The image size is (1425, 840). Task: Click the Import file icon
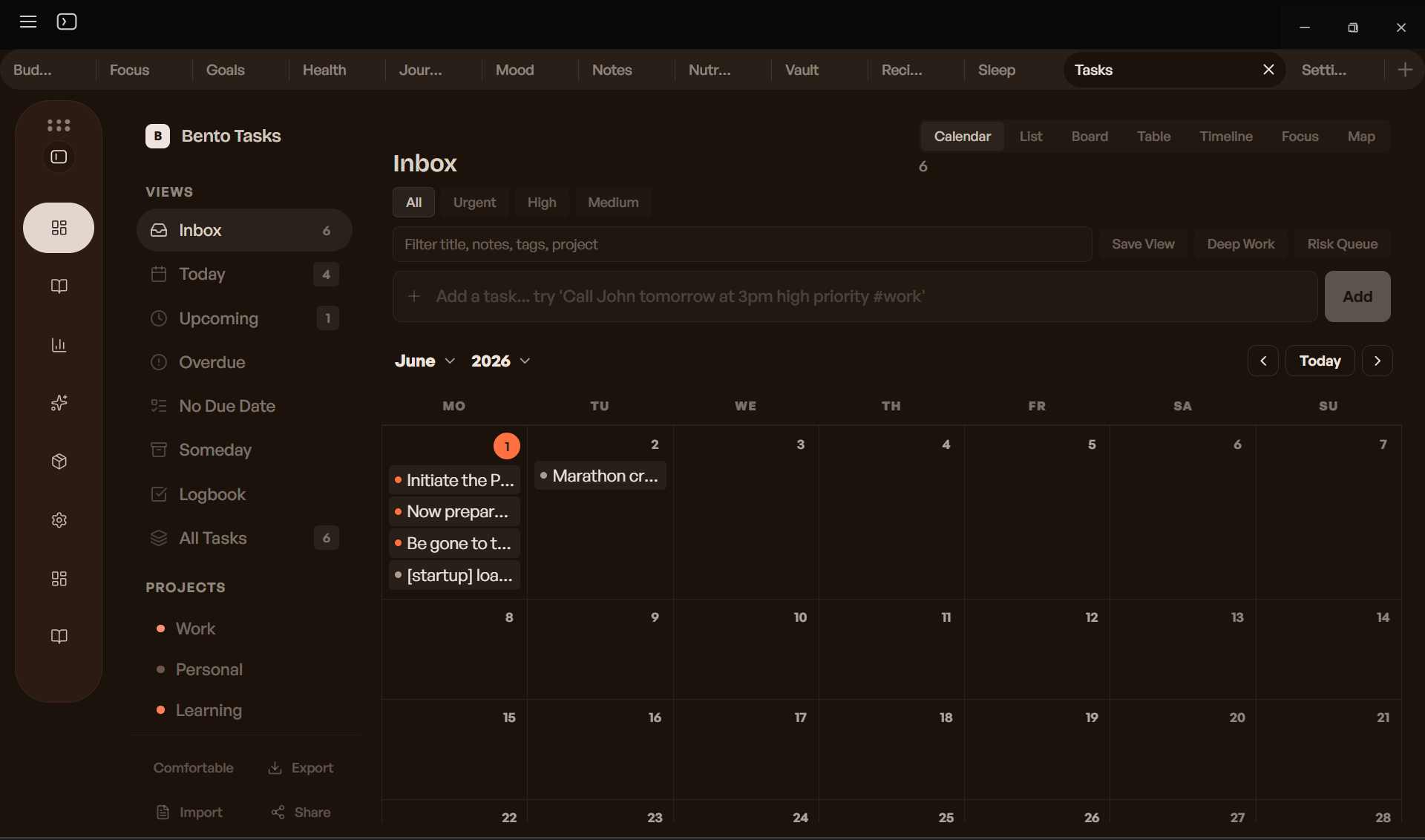click(163, 813)
